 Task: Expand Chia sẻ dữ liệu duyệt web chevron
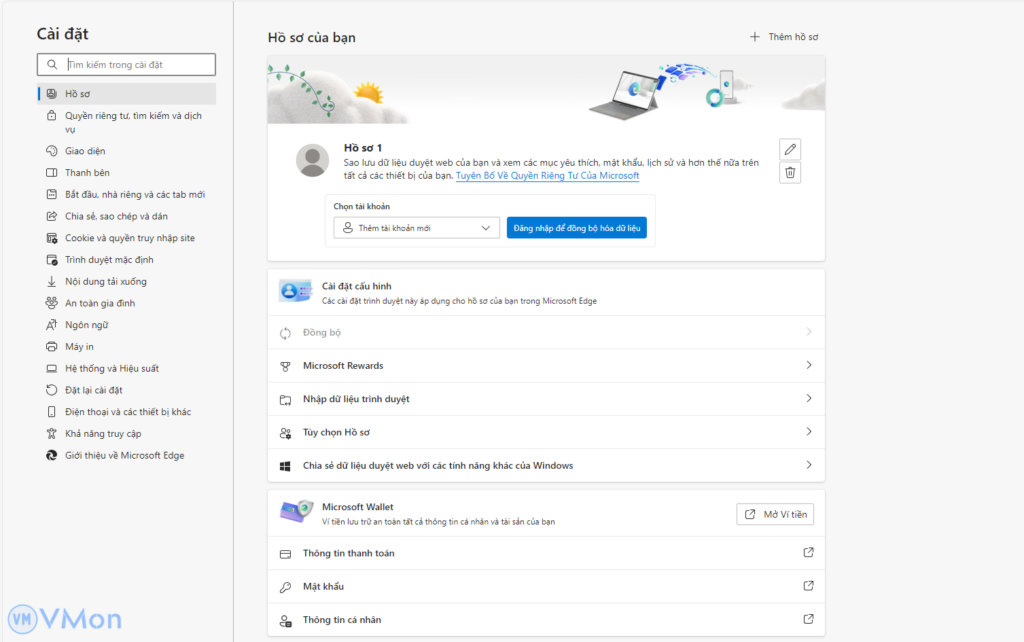808,465
